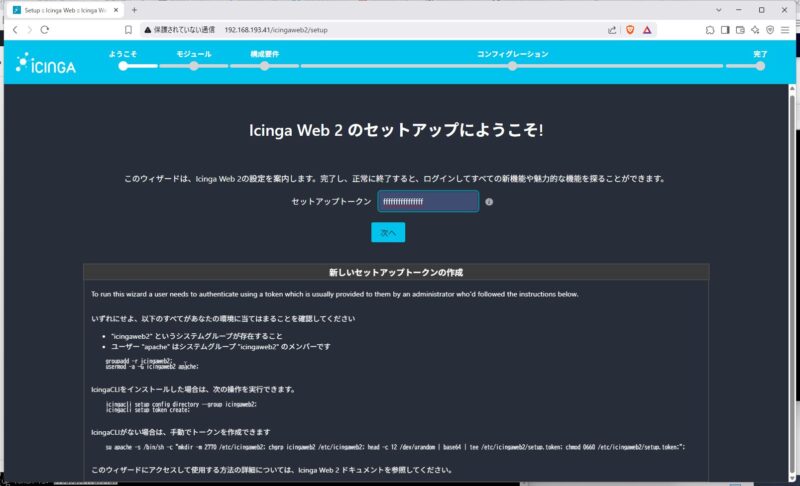The image size is (800, 486).
Task: Open the Brave Shields lion icon
Action: (630, 30)
